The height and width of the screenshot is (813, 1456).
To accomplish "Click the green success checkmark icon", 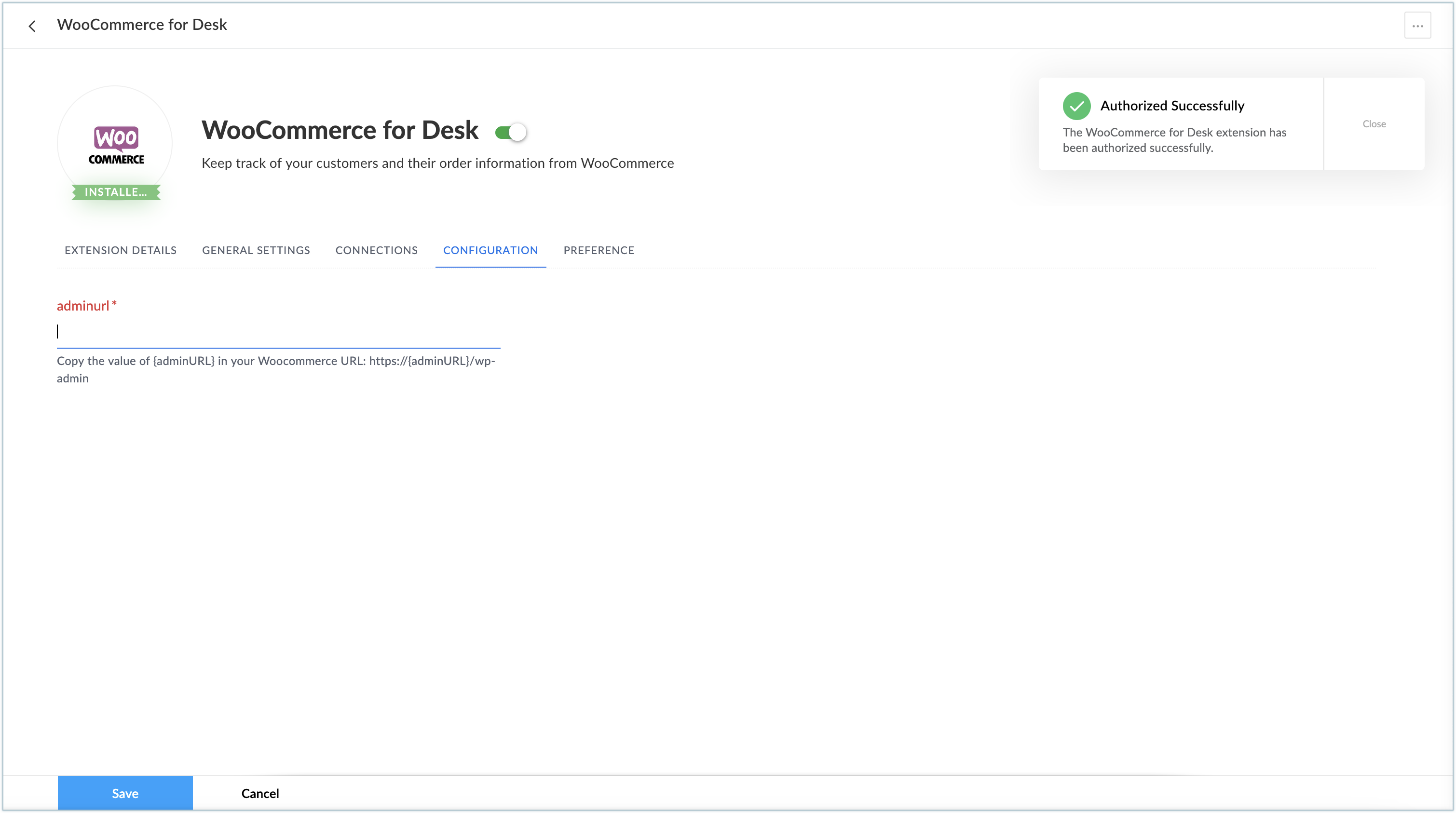I will (1076, 106).
